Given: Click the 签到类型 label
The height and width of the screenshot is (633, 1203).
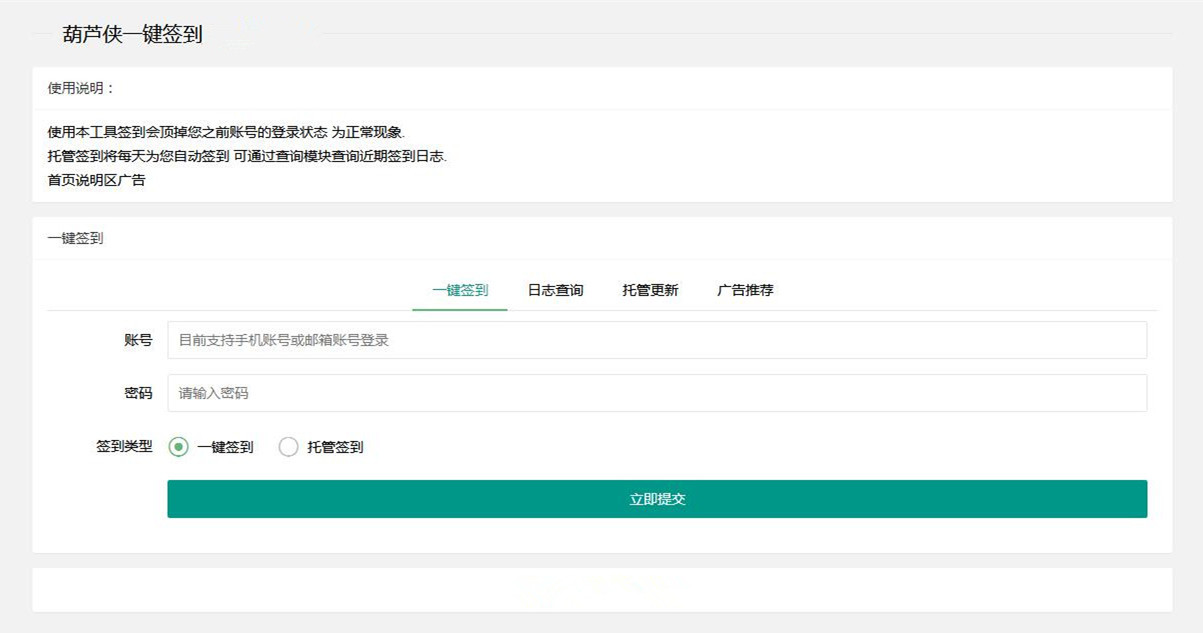Looking at the screenshot, I should coord(124,447).
